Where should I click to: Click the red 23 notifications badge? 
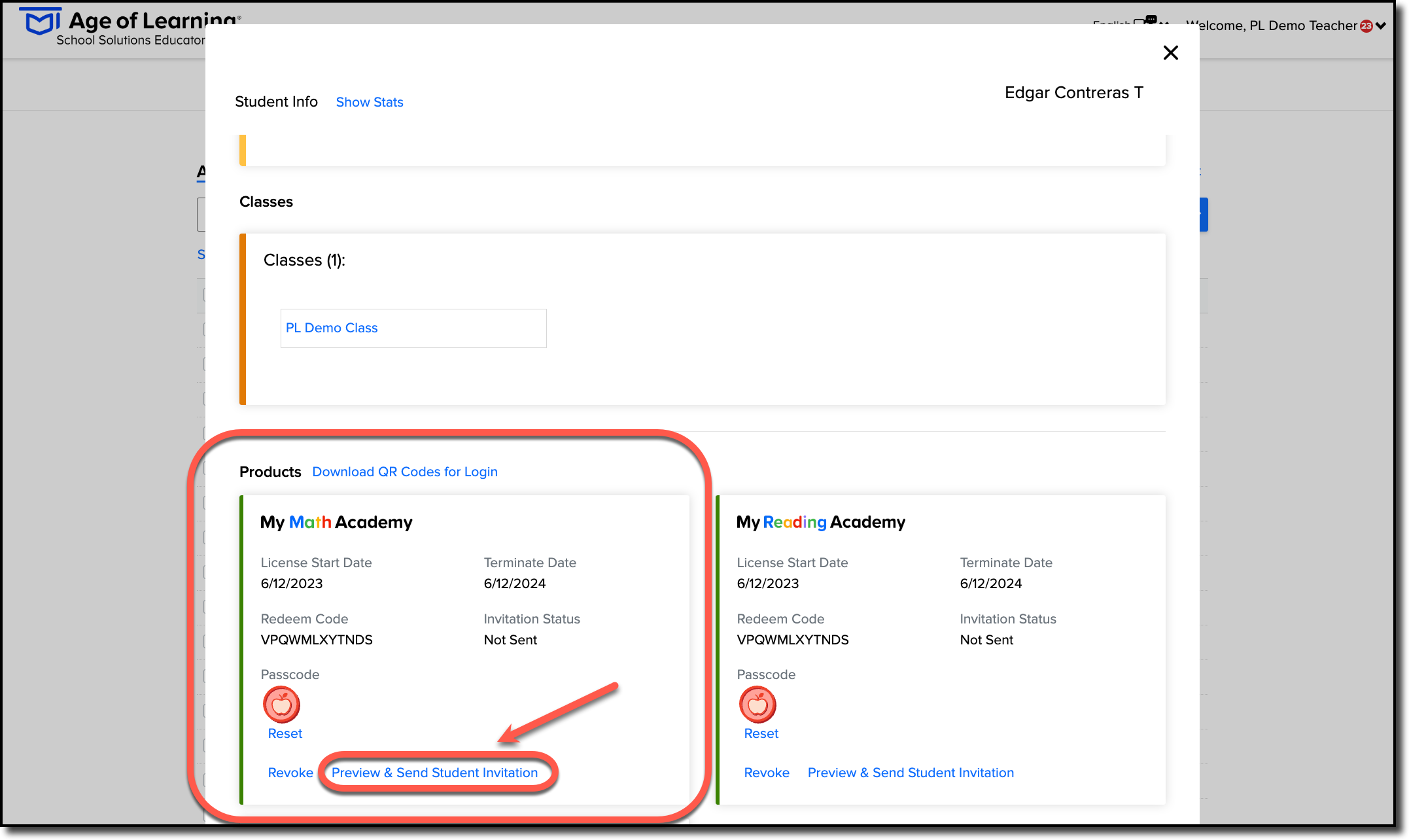click(x=1366, y=26)
